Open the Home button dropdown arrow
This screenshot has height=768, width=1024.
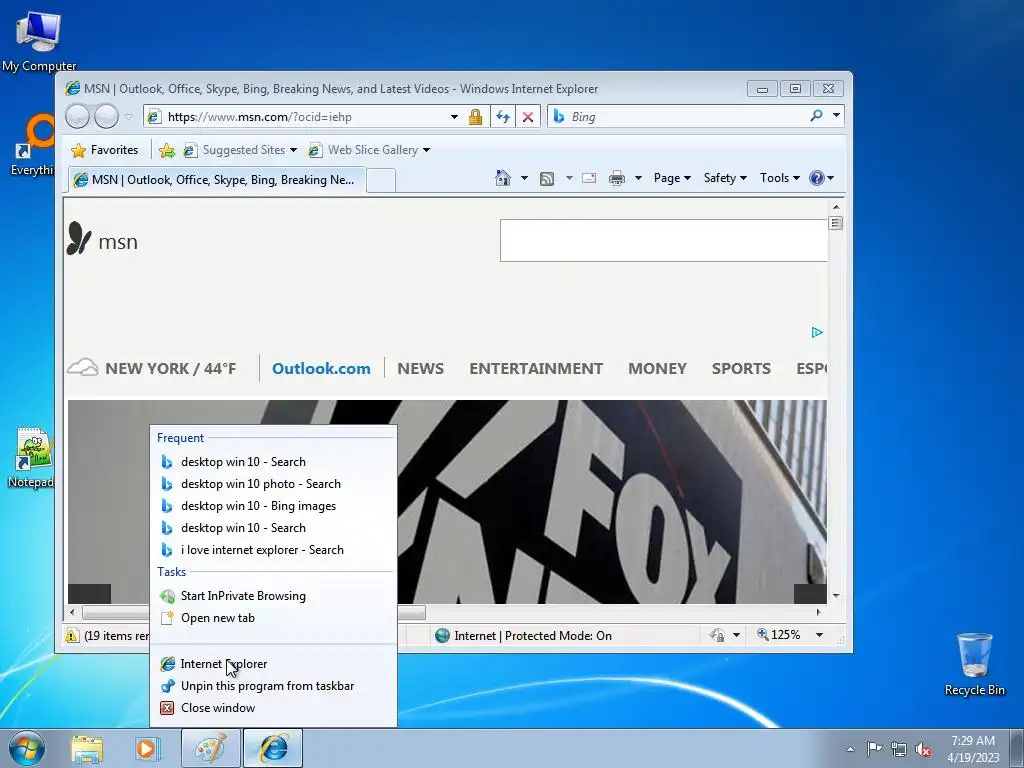524,178
